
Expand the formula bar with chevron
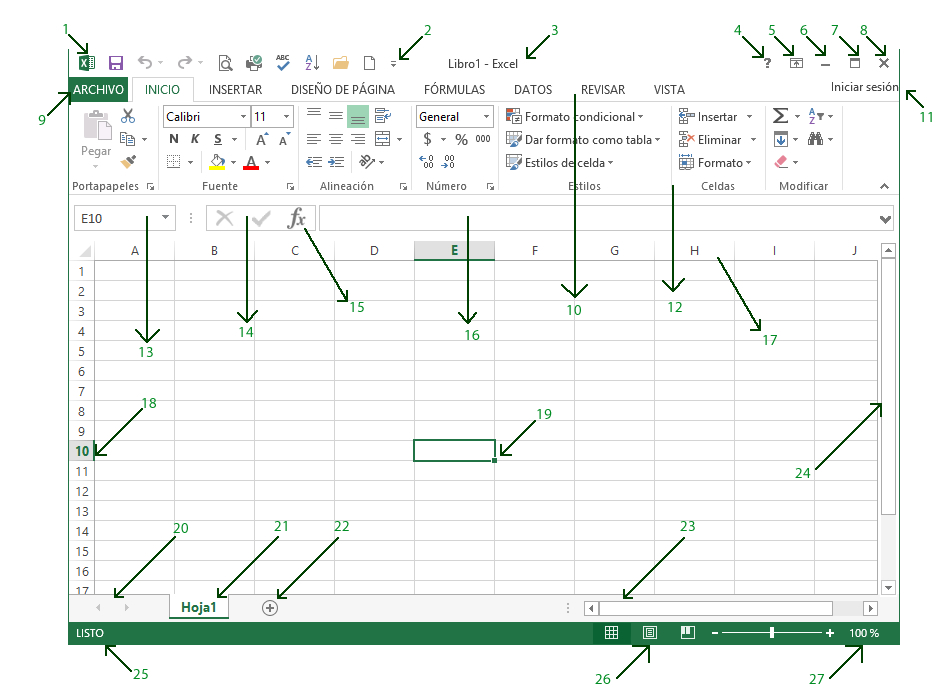point(884,219)
